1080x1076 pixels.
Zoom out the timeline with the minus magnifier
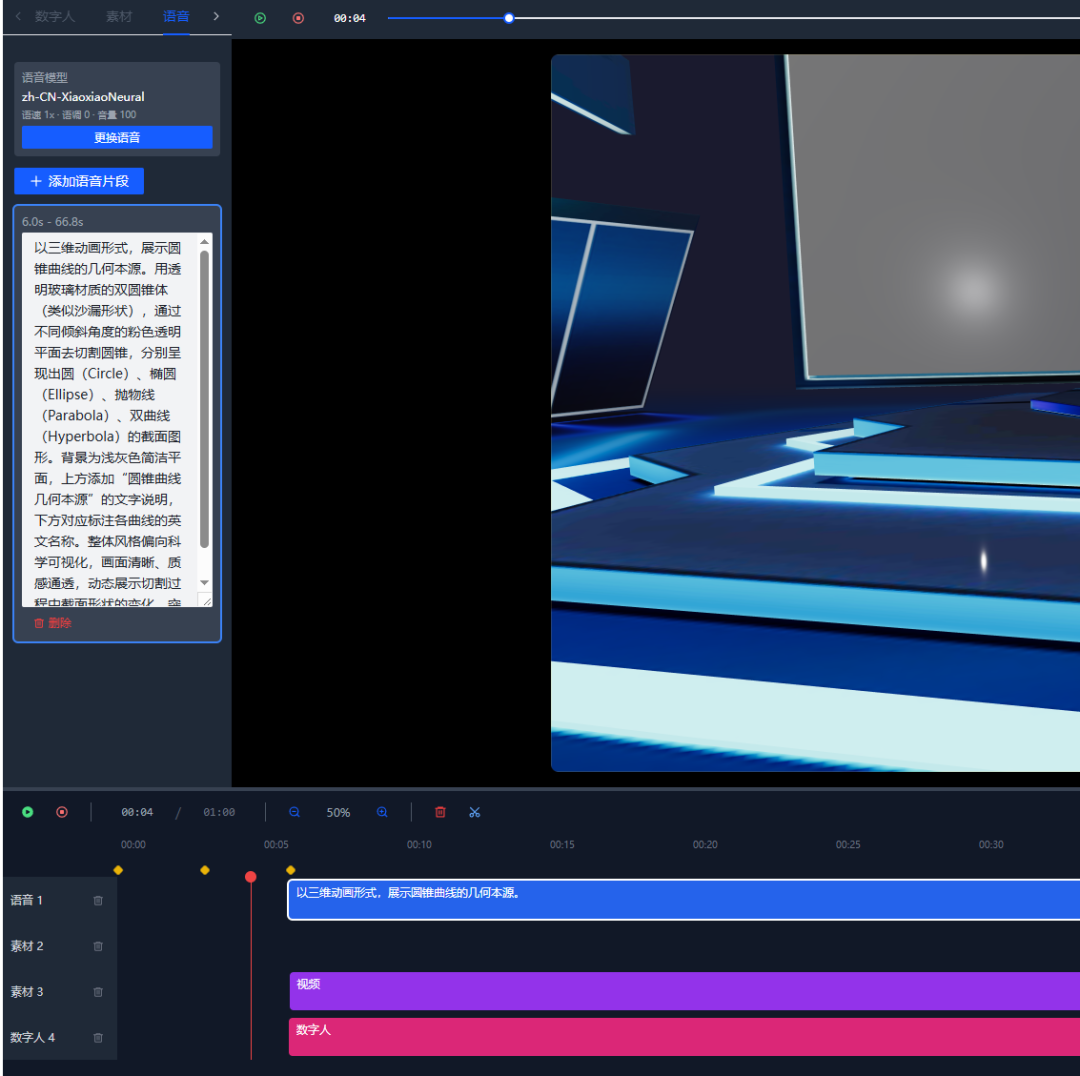point(294,812)
